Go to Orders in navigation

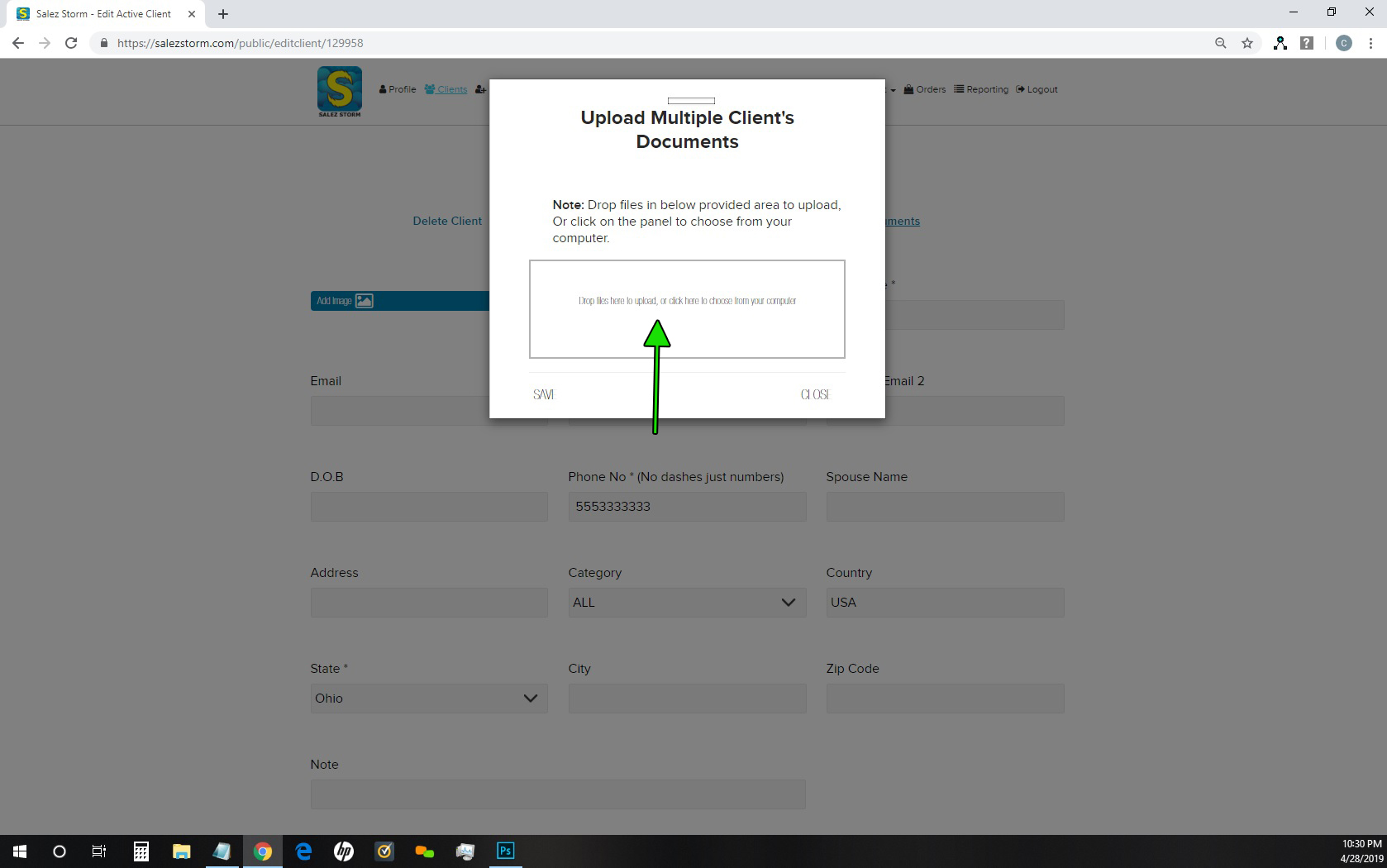click(x=925, y=89)
